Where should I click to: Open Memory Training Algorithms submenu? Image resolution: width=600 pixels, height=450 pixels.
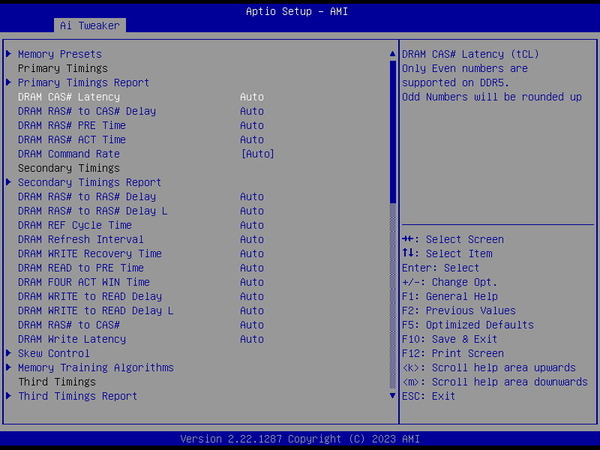[x=95, y=368]
